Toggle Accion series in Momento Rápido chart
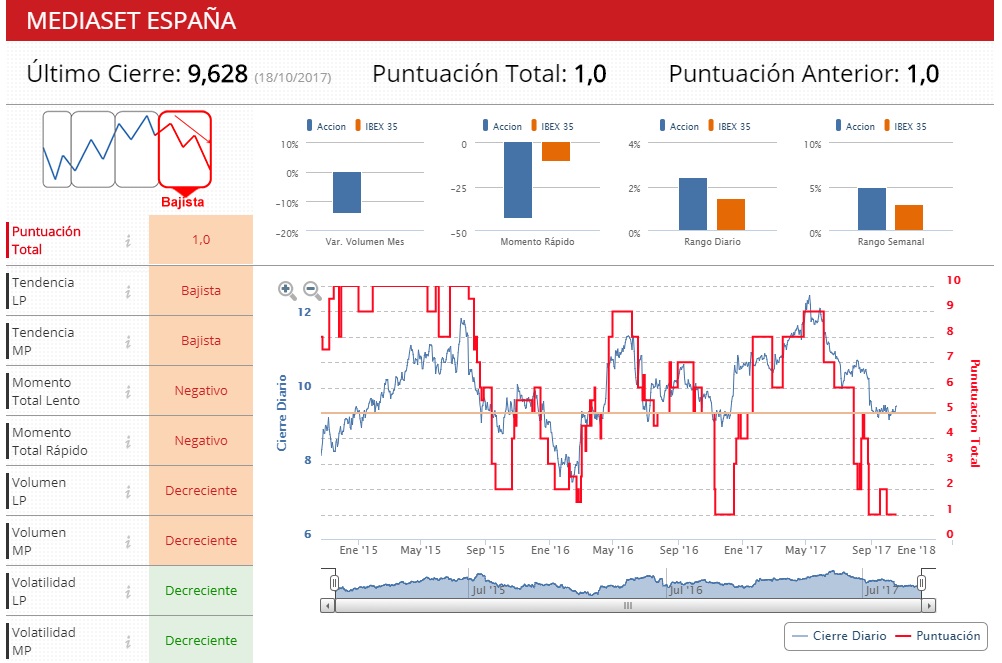Image resolution: width=1002 pixels, height=663 pixels. coord(502,126)
